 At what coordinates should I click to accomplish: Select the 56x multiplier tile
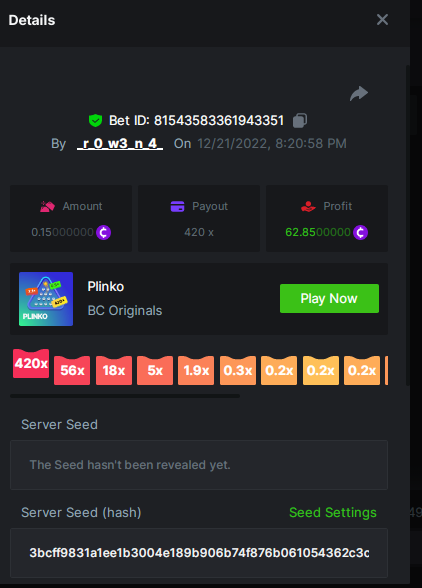click(72, 370)
